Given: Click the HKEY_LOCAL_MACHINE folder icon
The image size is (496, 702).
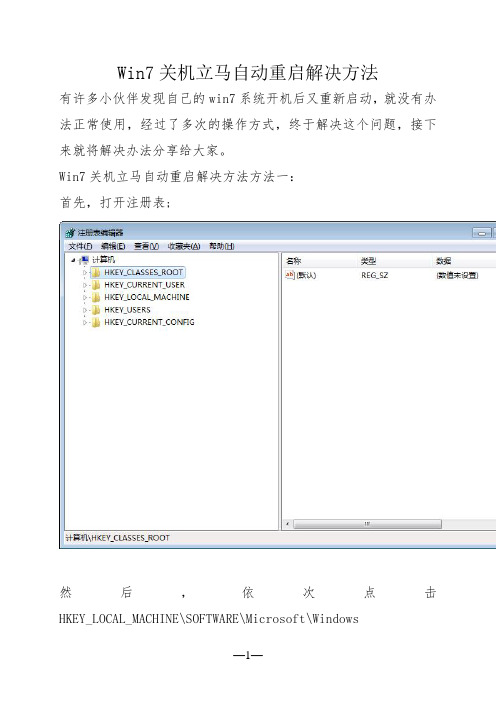Looking at the screenshot, I should click(96, 297).
